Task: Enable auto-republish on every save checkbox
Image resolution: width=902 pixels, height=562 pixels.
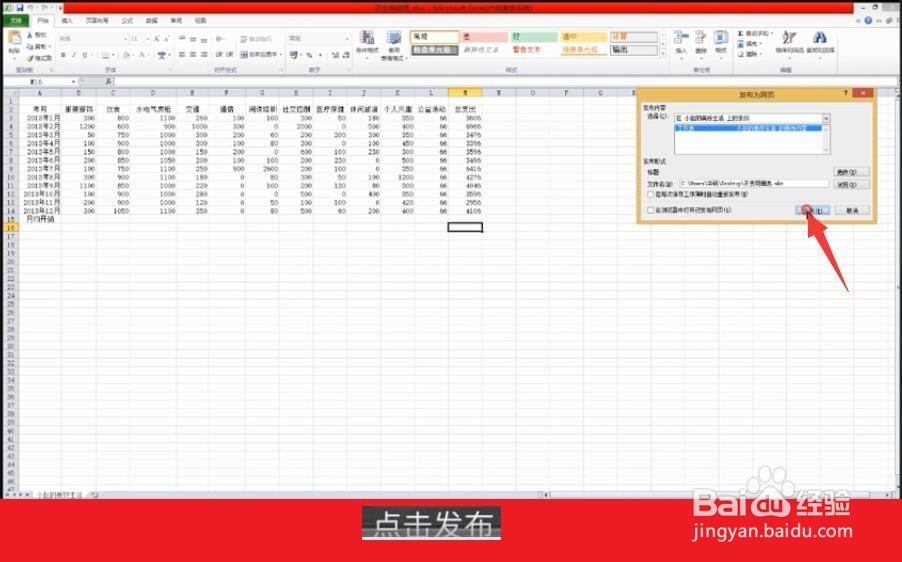Action: point(651,195)
